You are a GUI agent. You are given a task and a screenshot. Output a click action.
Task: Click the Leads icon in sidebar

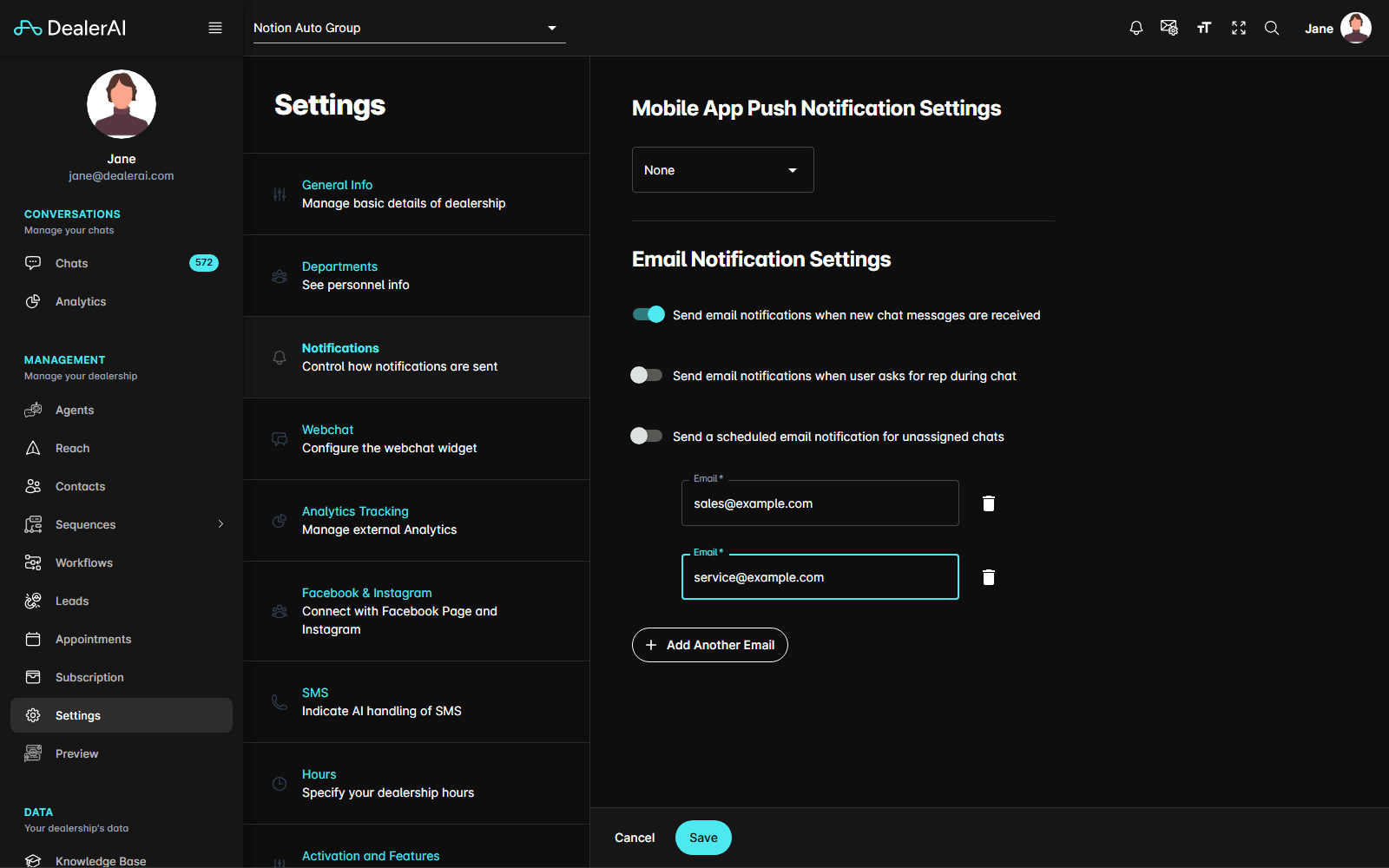pyautogui.click(x=33, y=601)
